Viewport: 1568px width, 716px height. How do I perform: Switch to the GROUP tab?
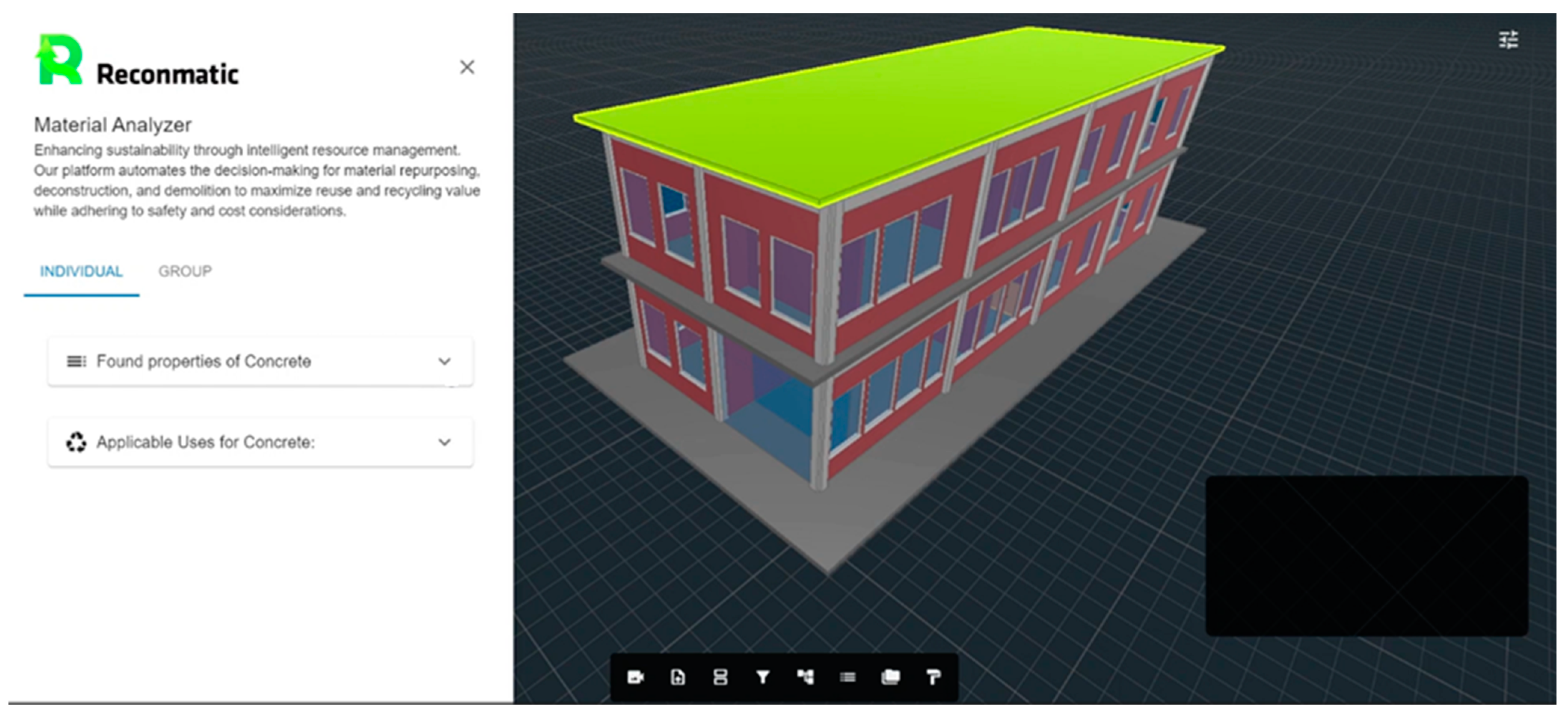click(185, 271)
